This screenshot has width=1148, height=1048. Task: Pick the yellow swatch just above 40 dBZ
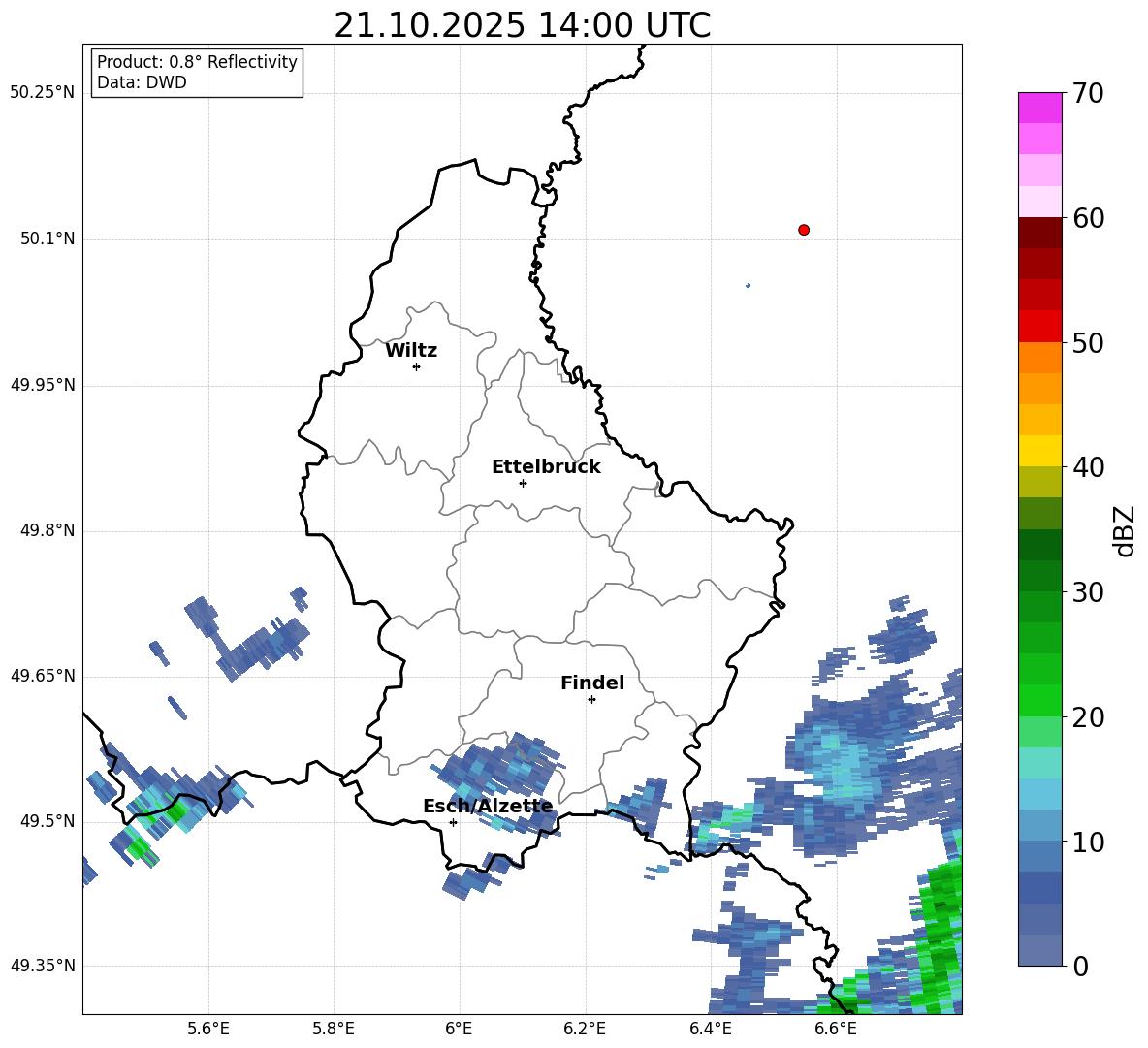click(1039, 451)
